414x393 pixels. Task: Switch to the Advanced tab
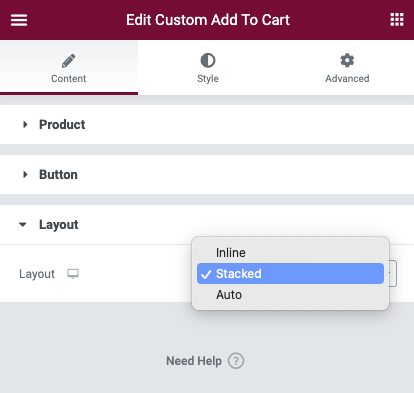pos(347,68)
